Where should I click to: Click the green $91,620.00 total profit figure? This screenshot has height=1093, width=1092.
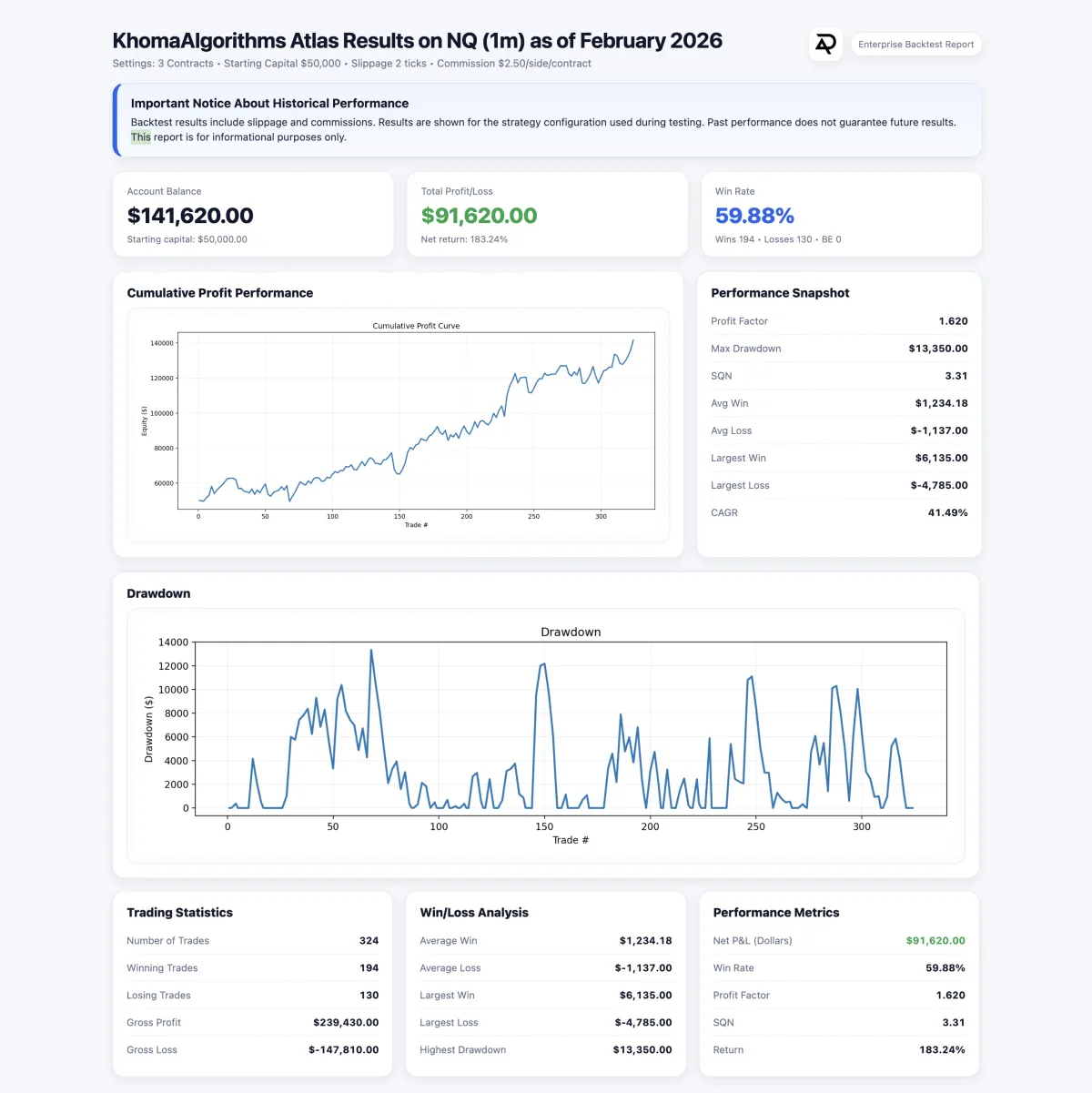pyautogui.click(x=479, y=216)
